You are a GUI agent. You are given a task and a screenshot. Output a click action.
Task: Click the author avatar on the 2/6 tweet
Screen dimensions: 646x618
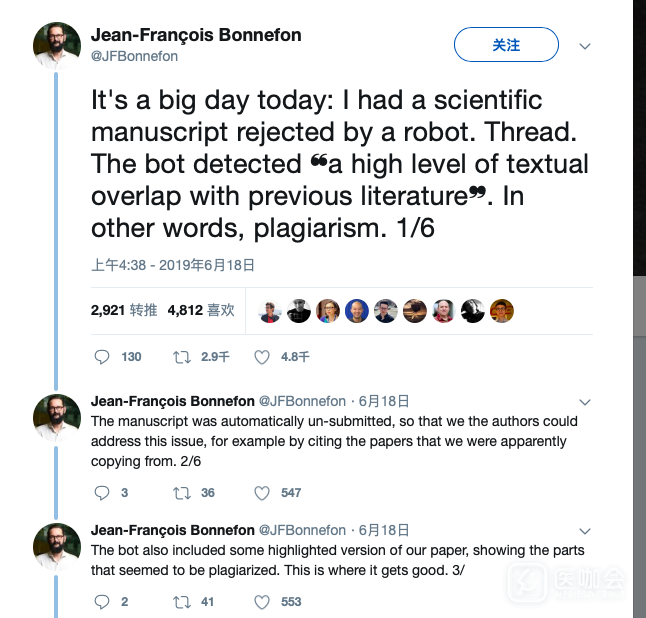[57, 417]
